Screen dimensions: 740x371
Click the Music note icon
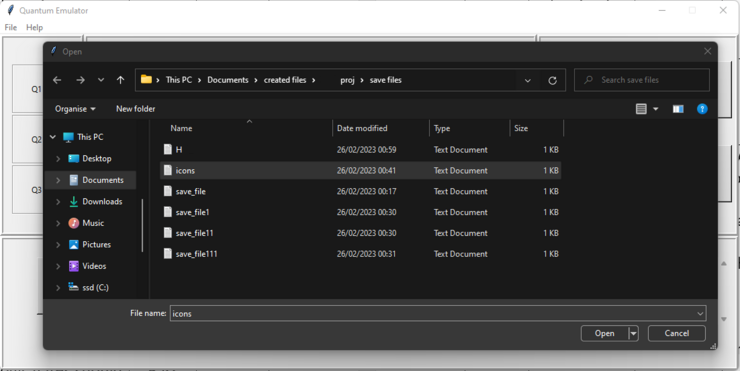click(74, 223)
